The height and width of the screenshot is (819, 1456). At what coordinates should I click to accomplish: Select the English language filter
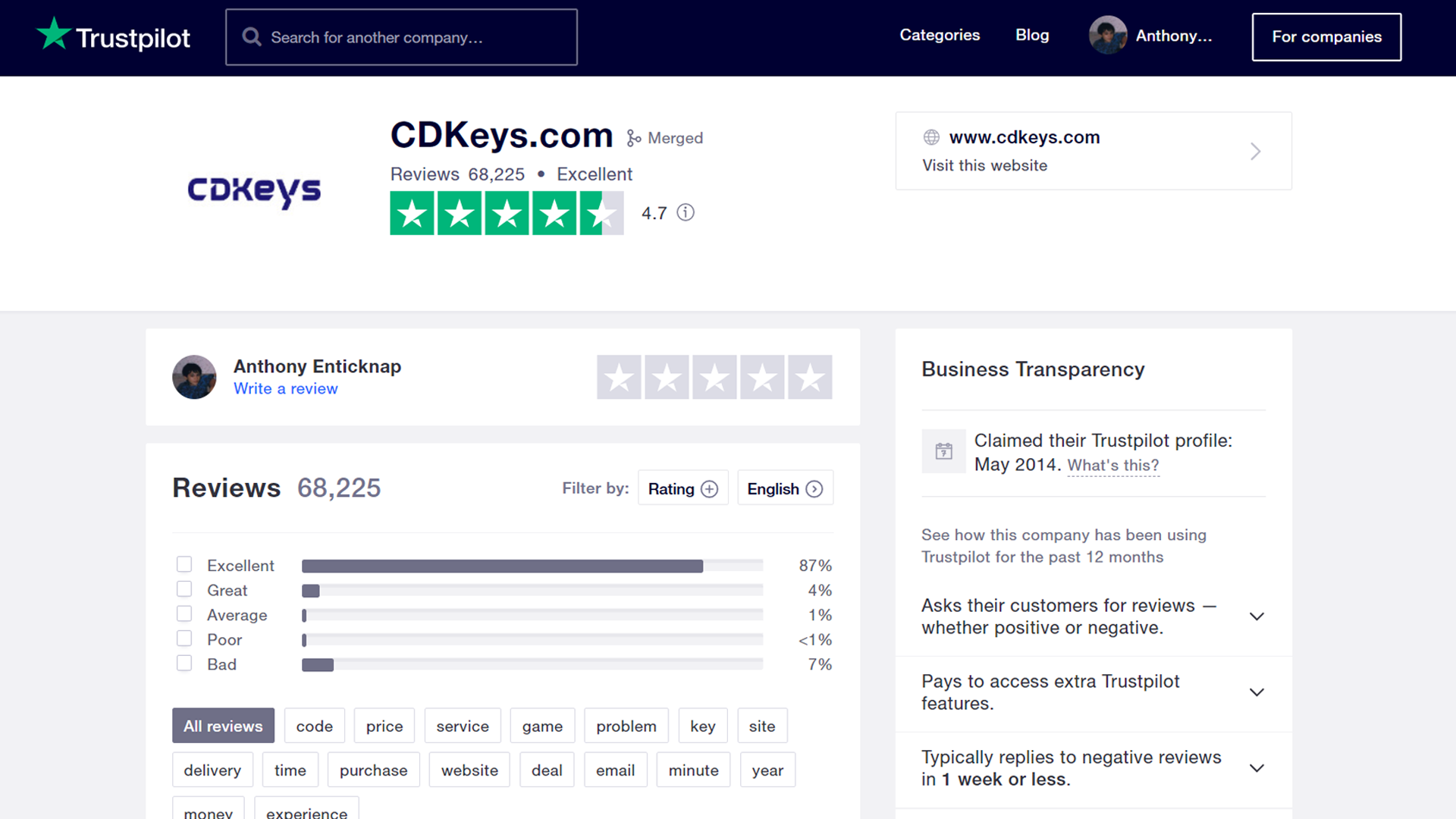[x=786, y=488]
